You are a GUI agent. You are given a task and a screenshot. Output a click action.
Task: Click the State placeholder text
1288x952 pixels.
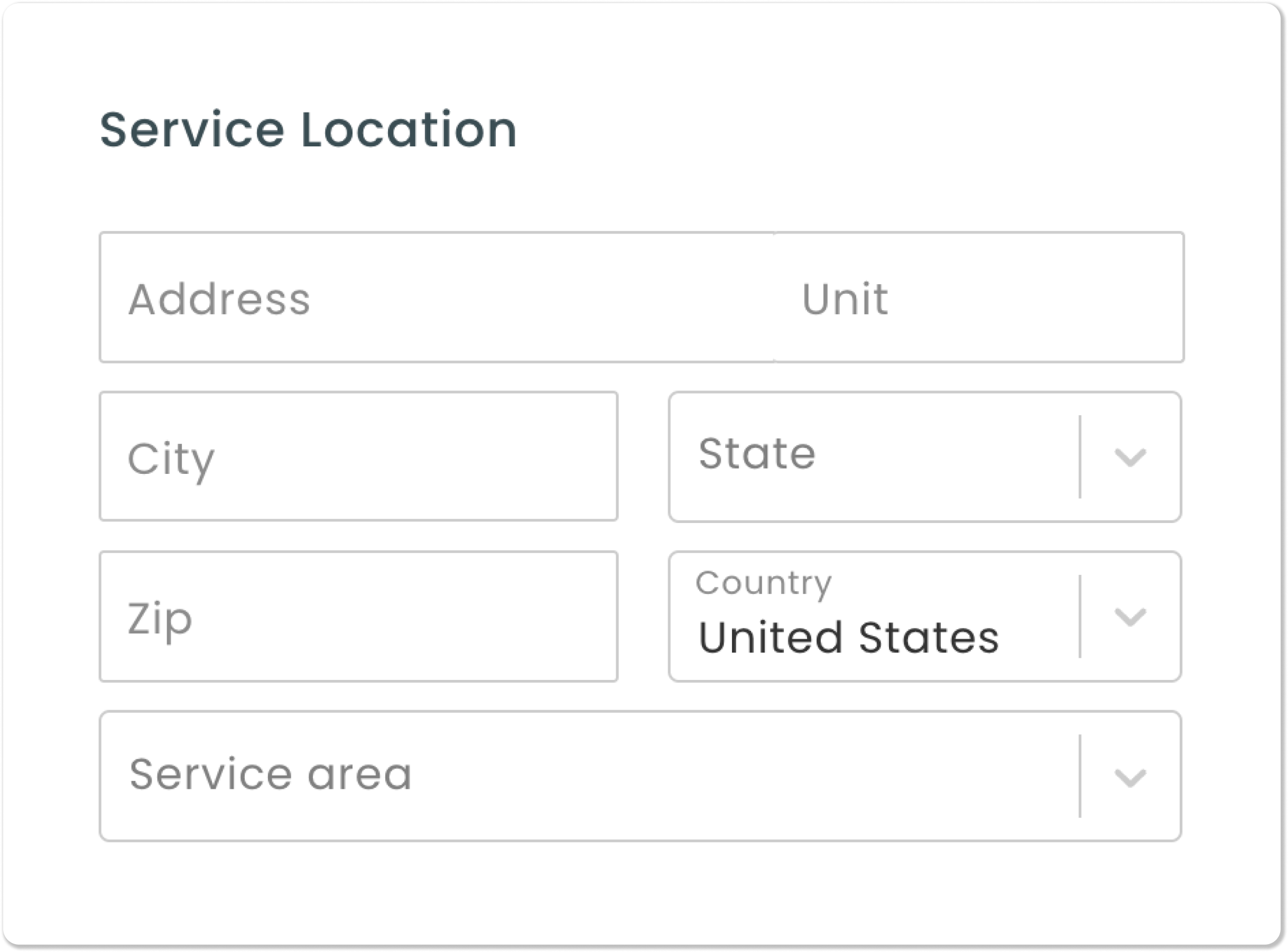point(755,455)
